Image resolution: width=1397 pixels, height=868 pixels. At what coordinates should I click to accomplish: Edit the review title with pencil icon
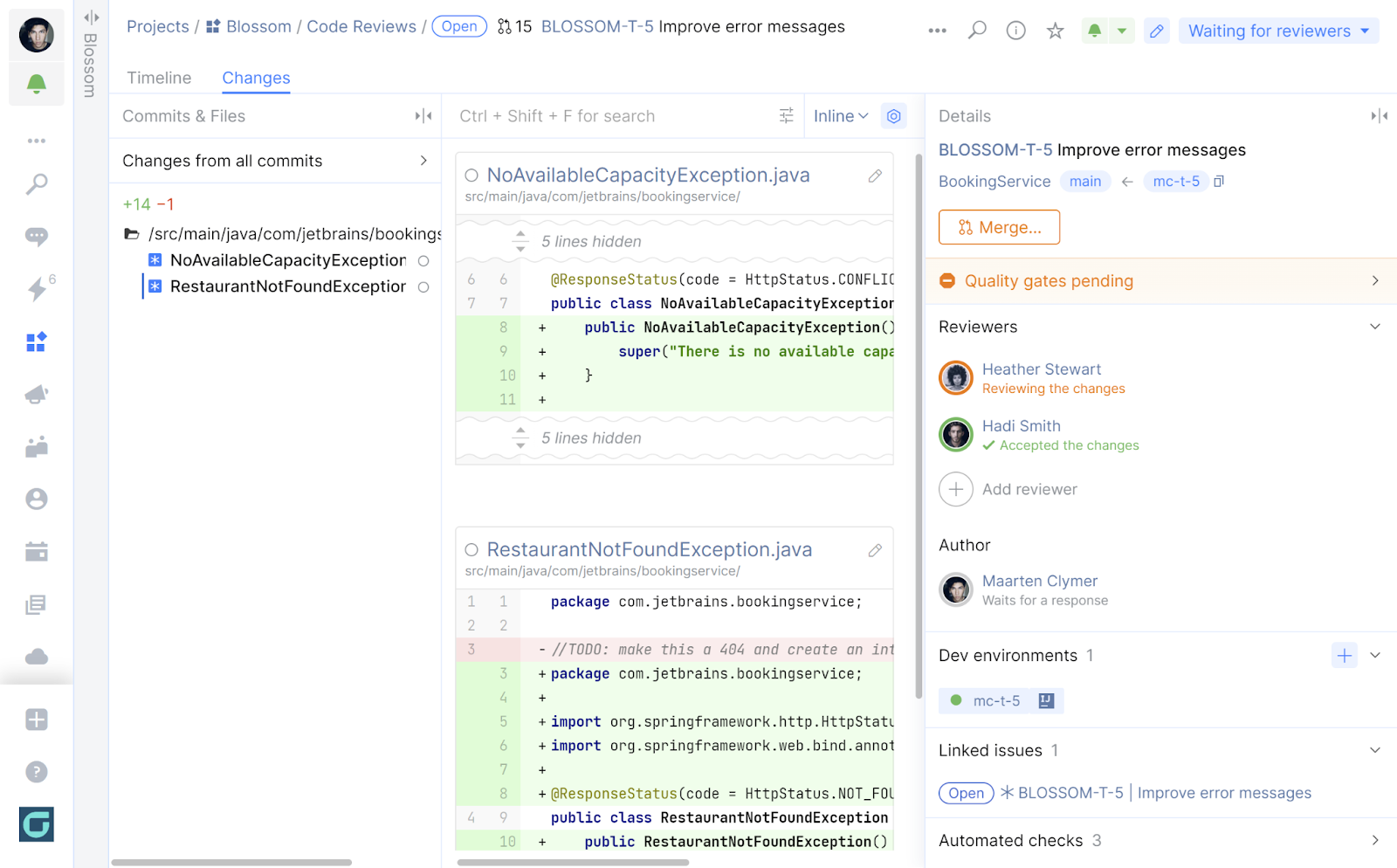[x=1157, y=31]
